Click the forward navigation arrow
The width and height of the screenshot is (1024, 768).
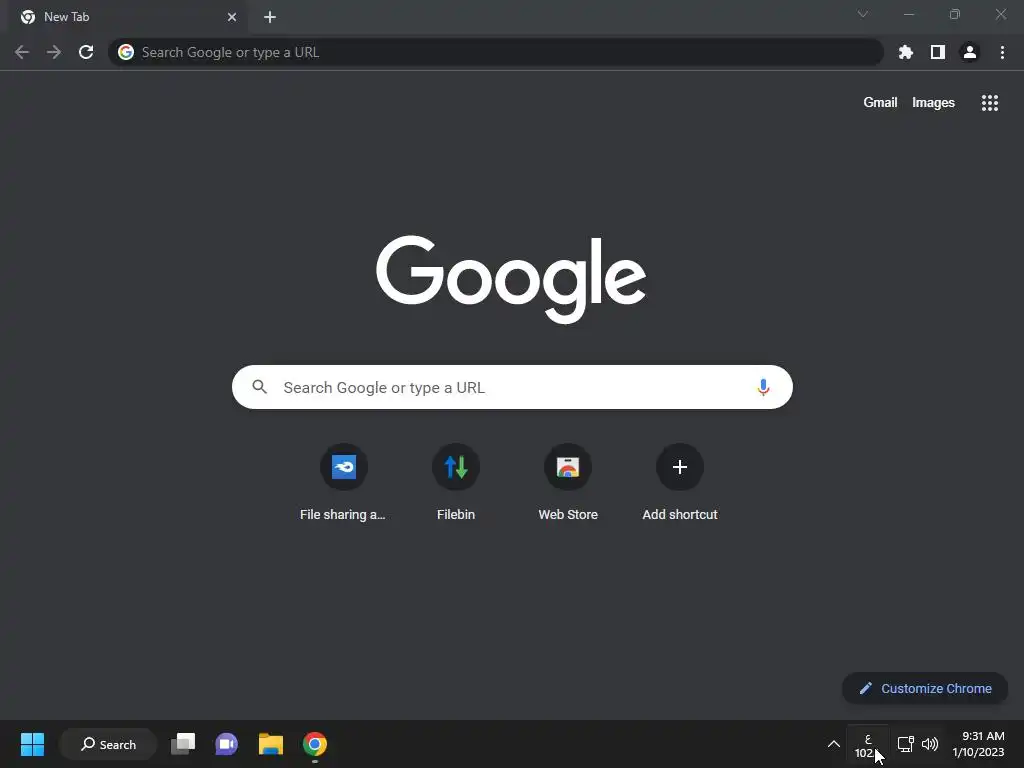(54, 52)
